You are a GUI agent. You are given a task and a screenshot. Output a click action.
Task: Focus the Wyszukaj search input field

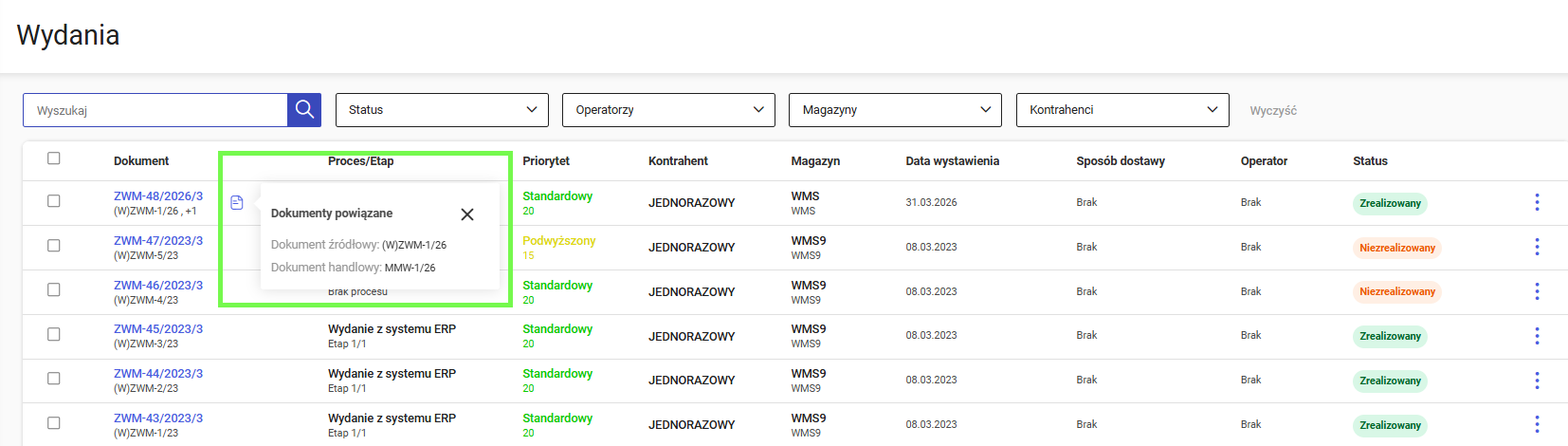pyautogui.click(x=155, y=110)
